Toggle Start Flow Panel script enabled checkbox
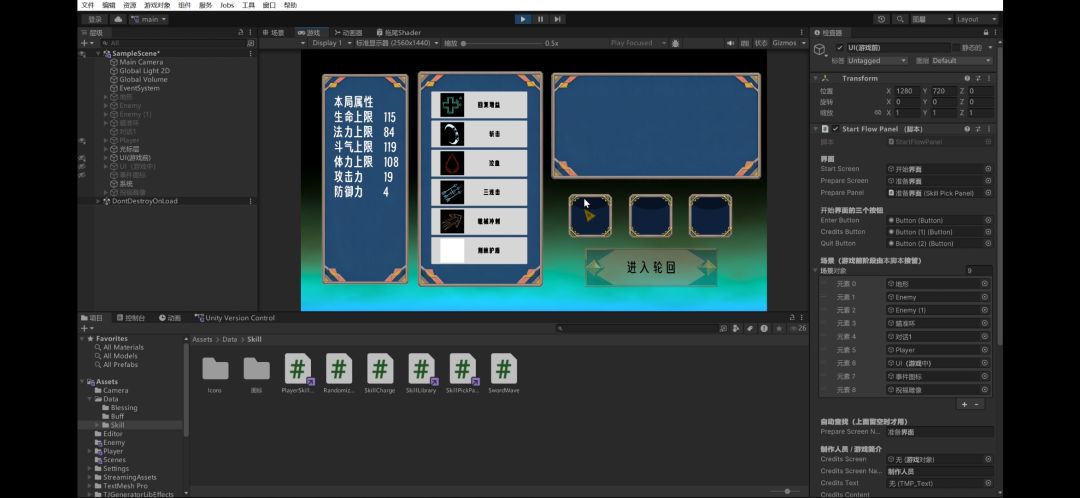 pyautogui.click(x=835, y=129)
